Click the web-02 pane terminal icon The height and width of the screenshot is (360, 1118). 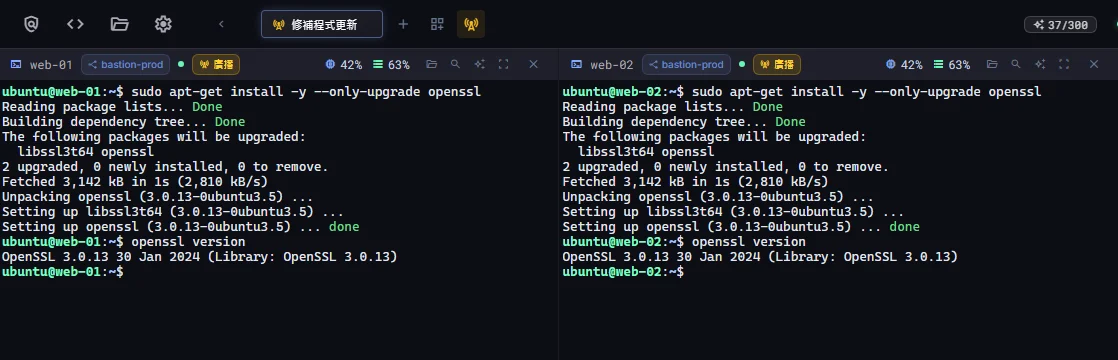(x=576, y=65)
